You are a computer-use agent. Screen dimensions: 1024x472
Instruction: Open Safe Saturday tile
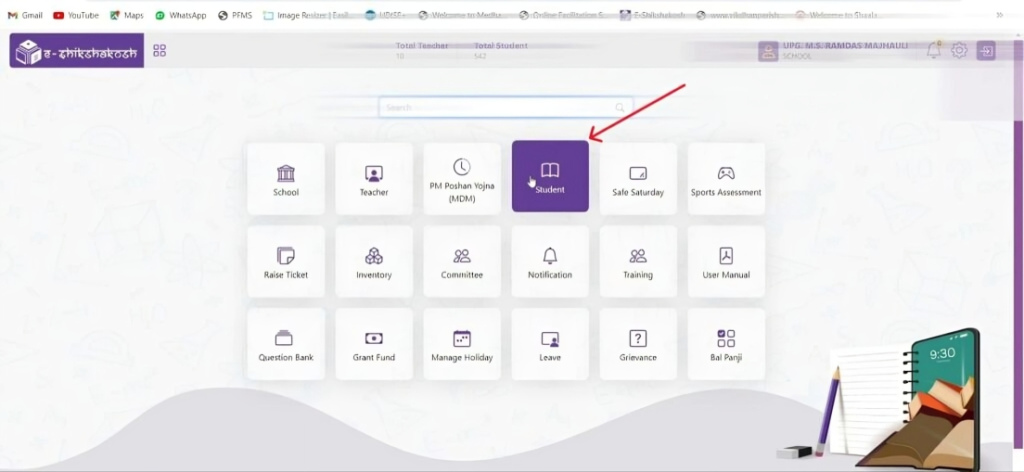638,178
